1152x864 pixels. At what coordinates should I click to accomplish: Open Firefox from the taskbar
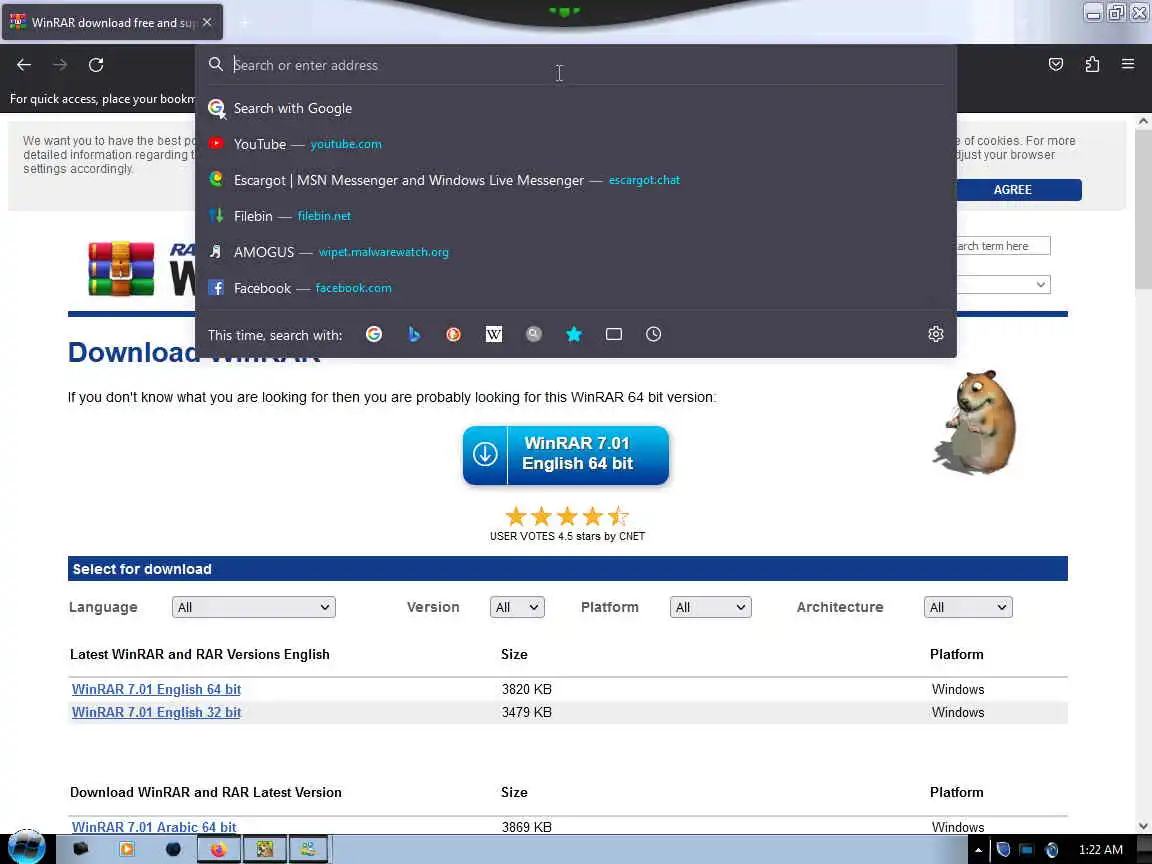218,849
